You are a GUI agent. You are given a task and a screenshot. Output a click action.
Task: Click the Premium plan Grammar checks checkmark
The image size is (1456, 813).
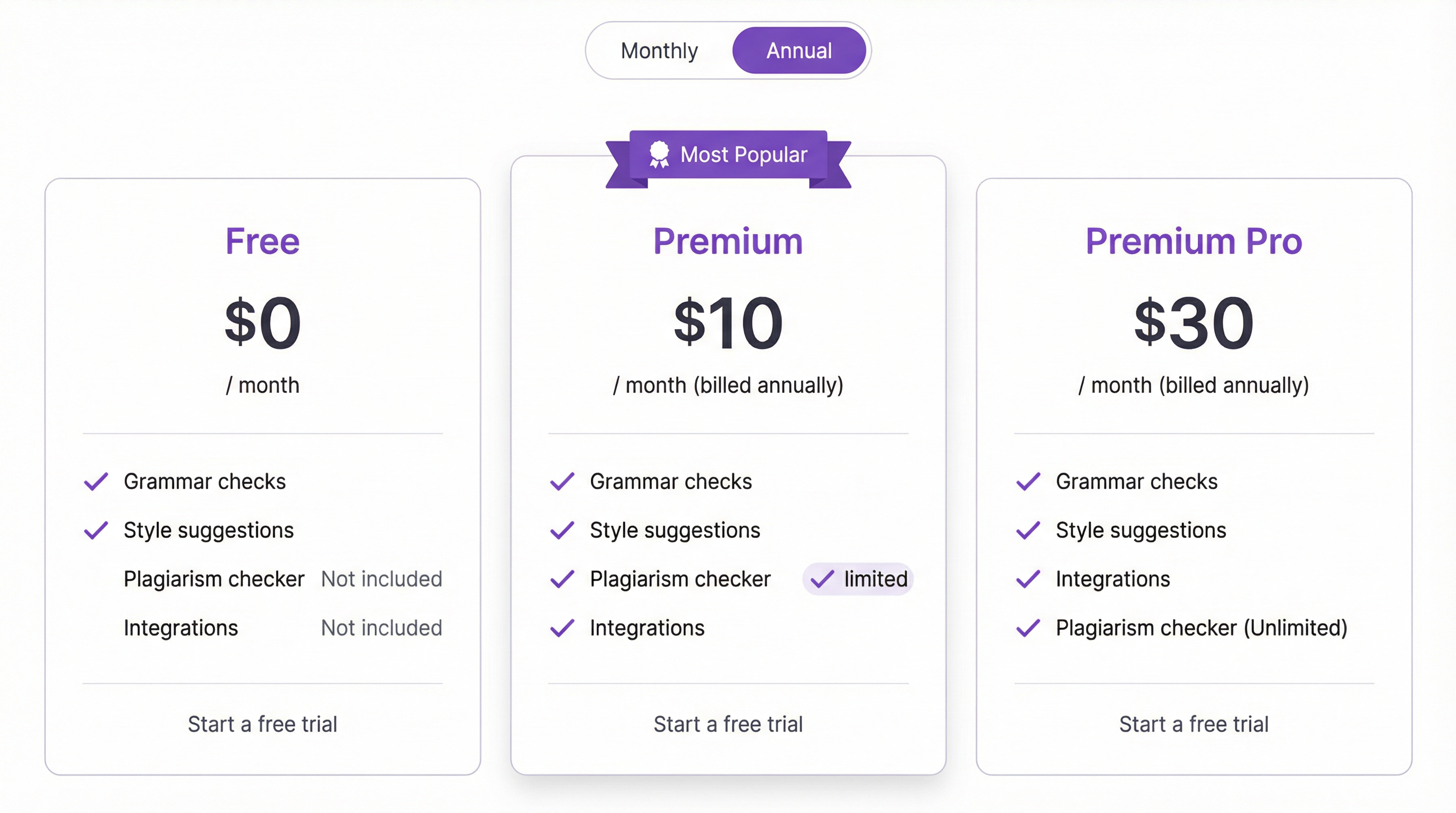click(x=562, y=482)
